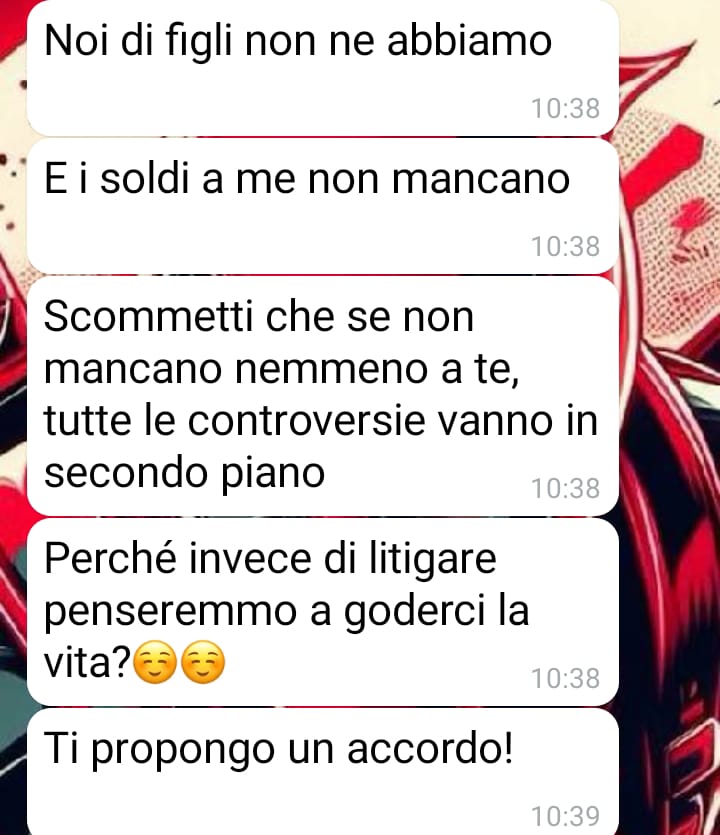Click the word 'Scommetti' in third bubble

[149, 316]
